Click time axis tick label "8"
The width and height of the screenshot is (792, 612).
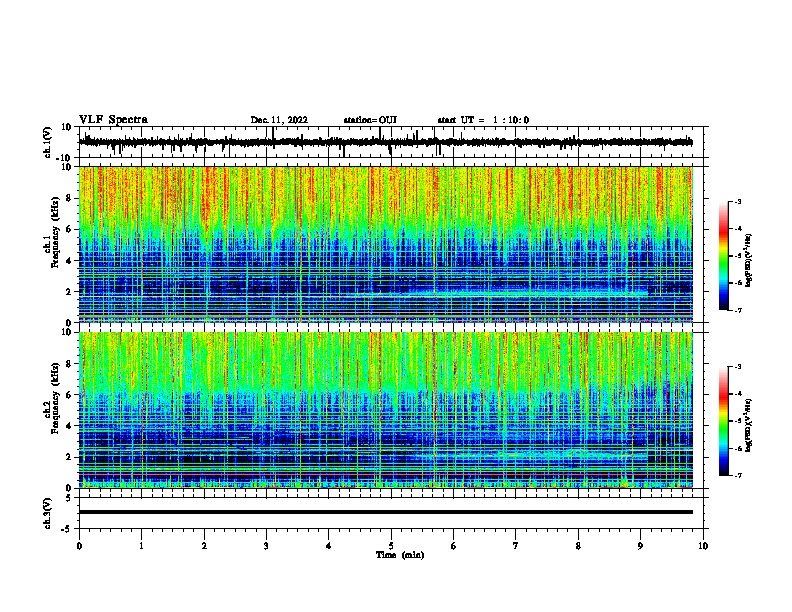[x=578, y=546]
